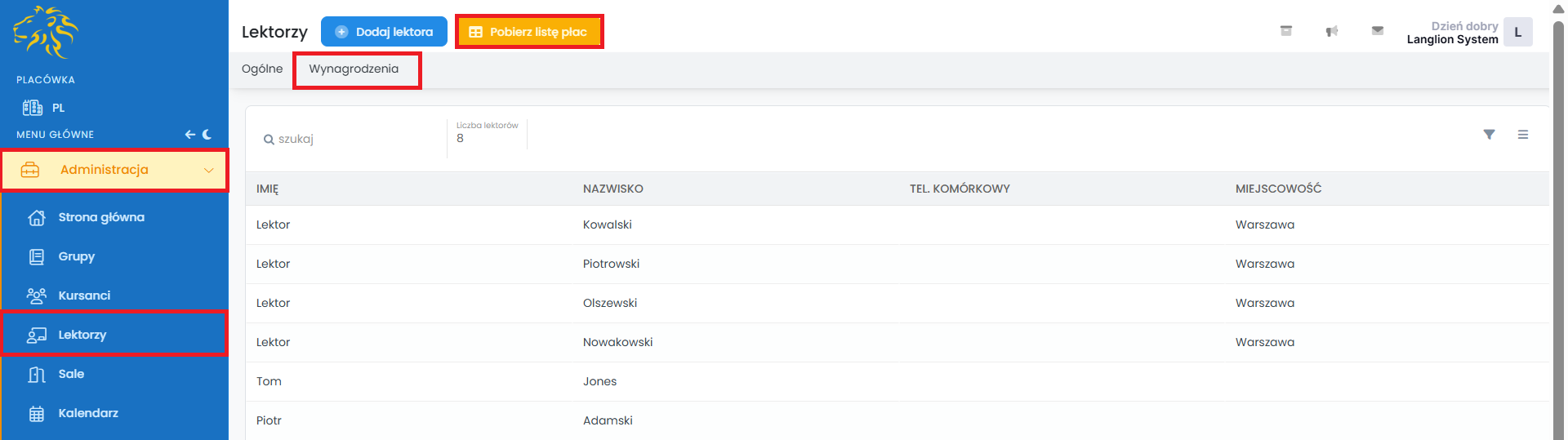The image size is (1568, 440).
Task: Open Kursanci in the sidebar
Action: pos(84,296)
